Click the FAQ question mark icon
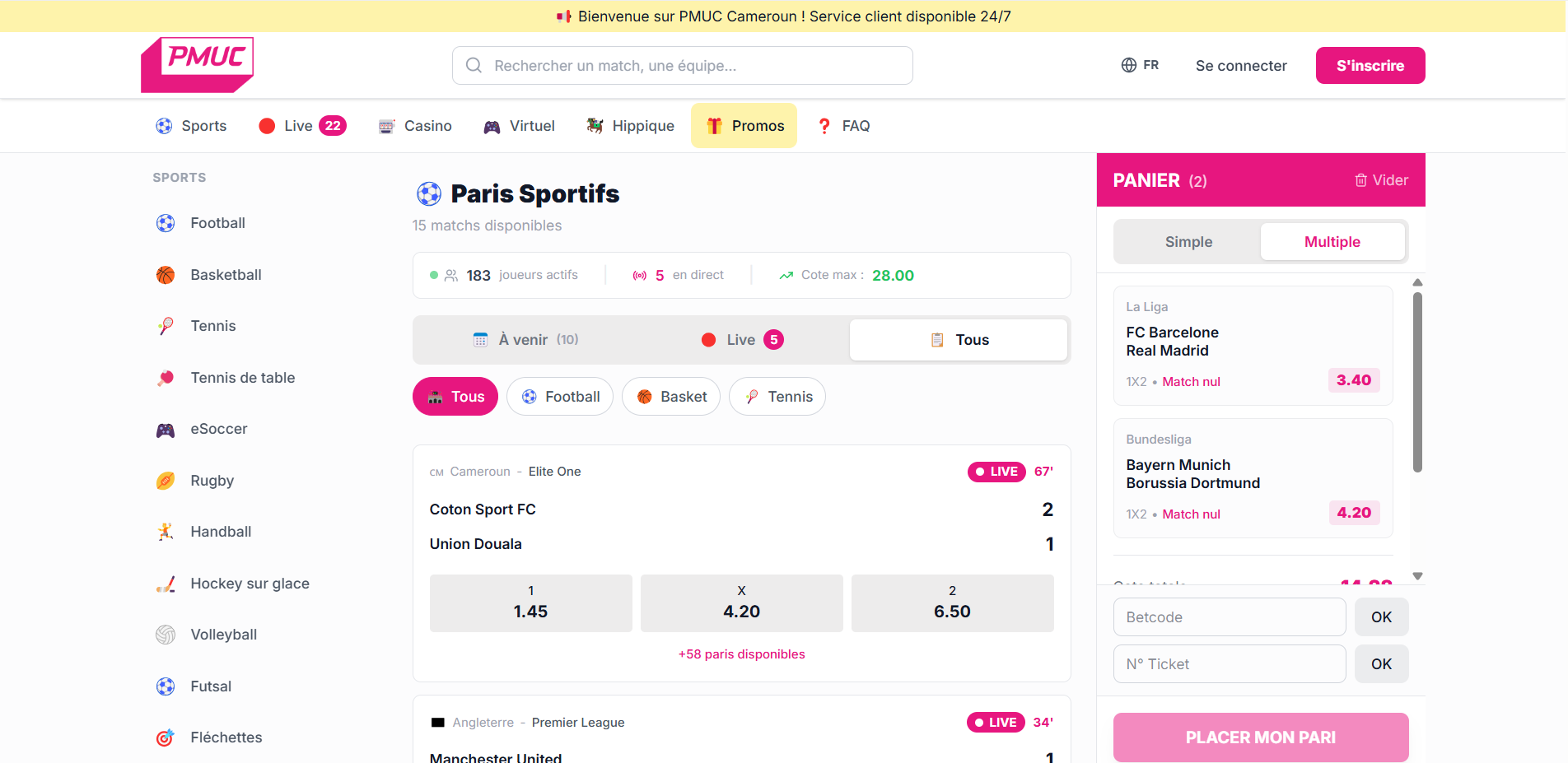 [x=824, y=126]
